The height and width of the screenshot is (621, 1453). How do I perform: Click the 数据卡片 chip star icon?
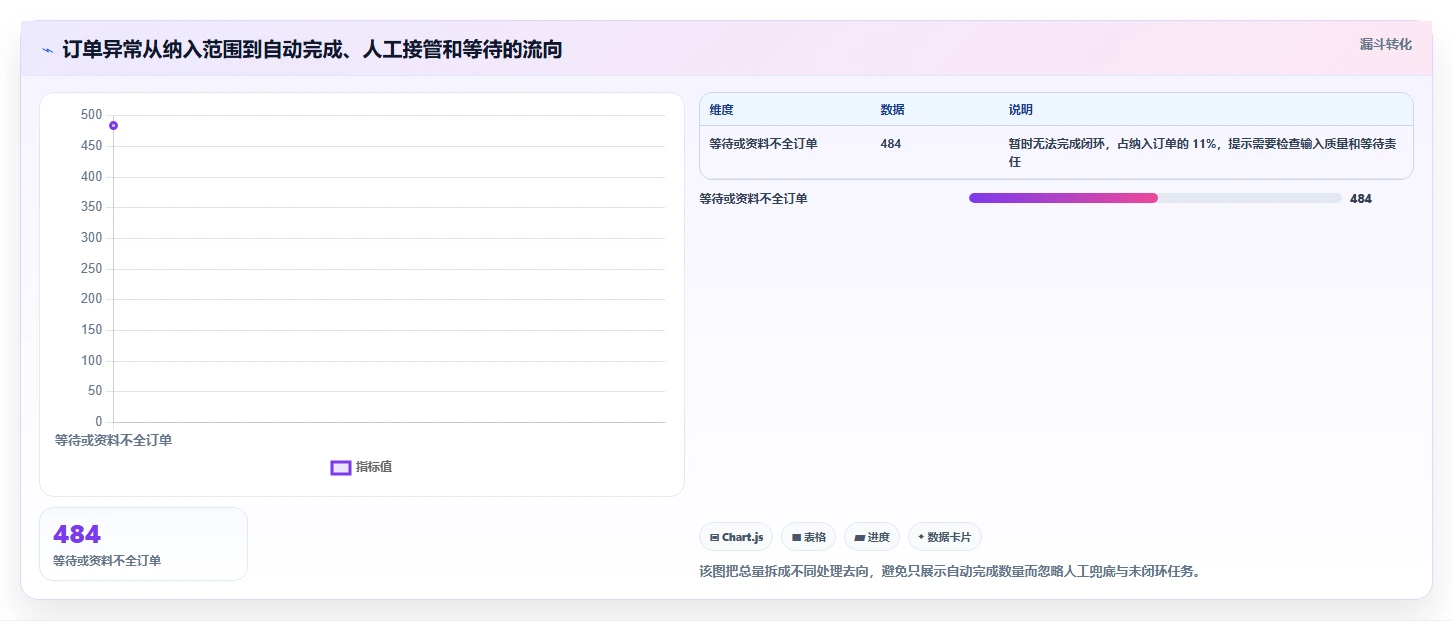(x=921, y=537)
